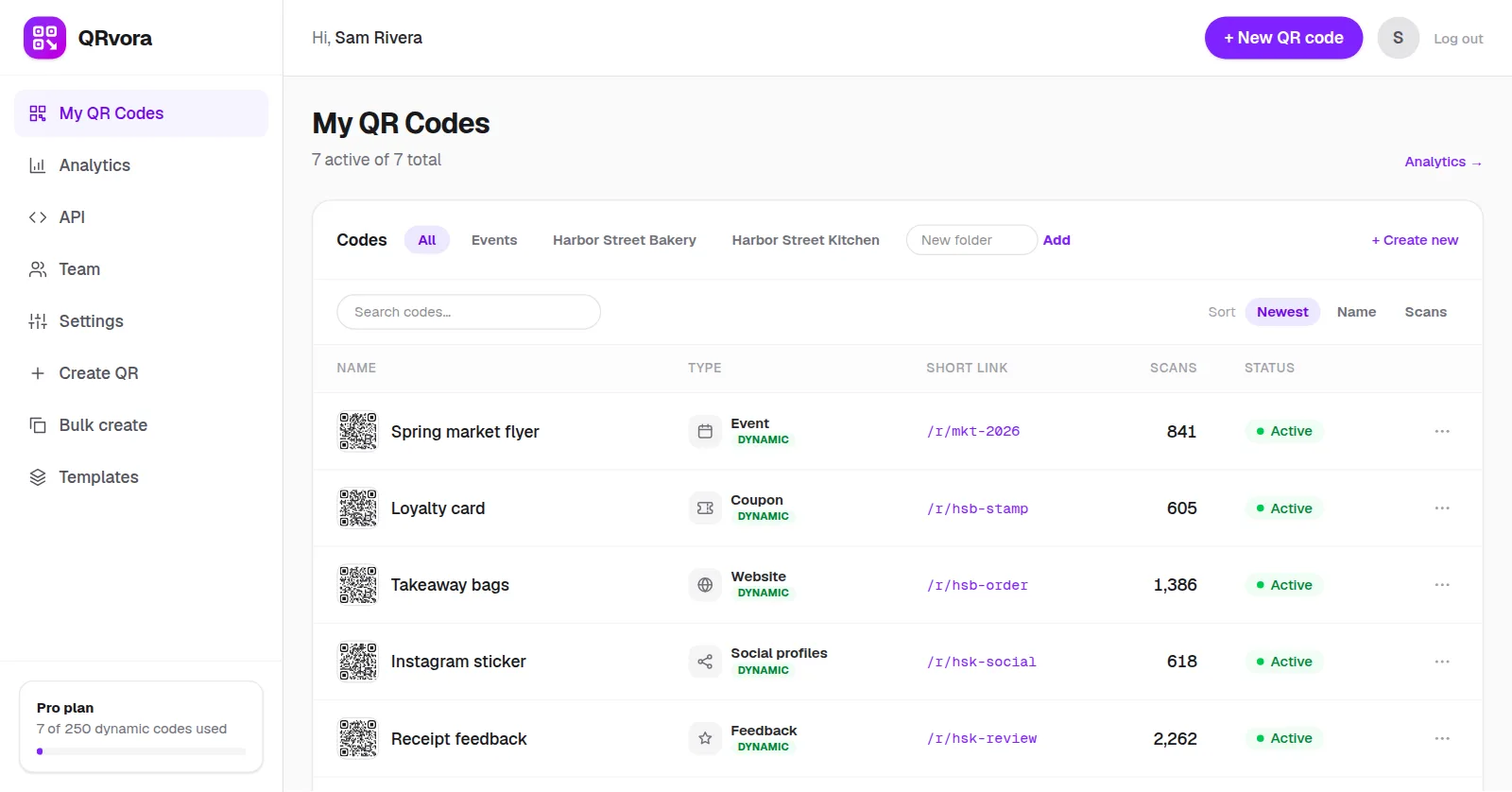The height and width of the screenshot is (792, 1512).
Task: Select Create QR in the sidebar
Action: tap(142, 373)
